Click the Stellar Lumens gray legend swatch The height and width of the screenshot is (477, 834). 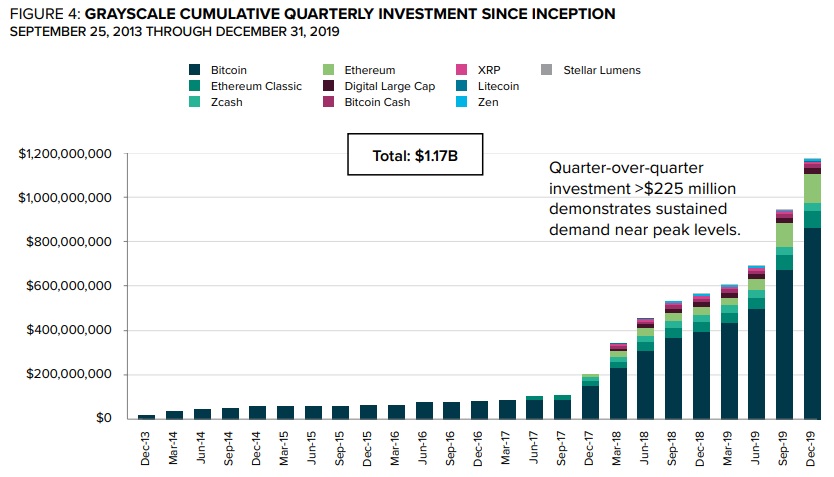(545, 70)
